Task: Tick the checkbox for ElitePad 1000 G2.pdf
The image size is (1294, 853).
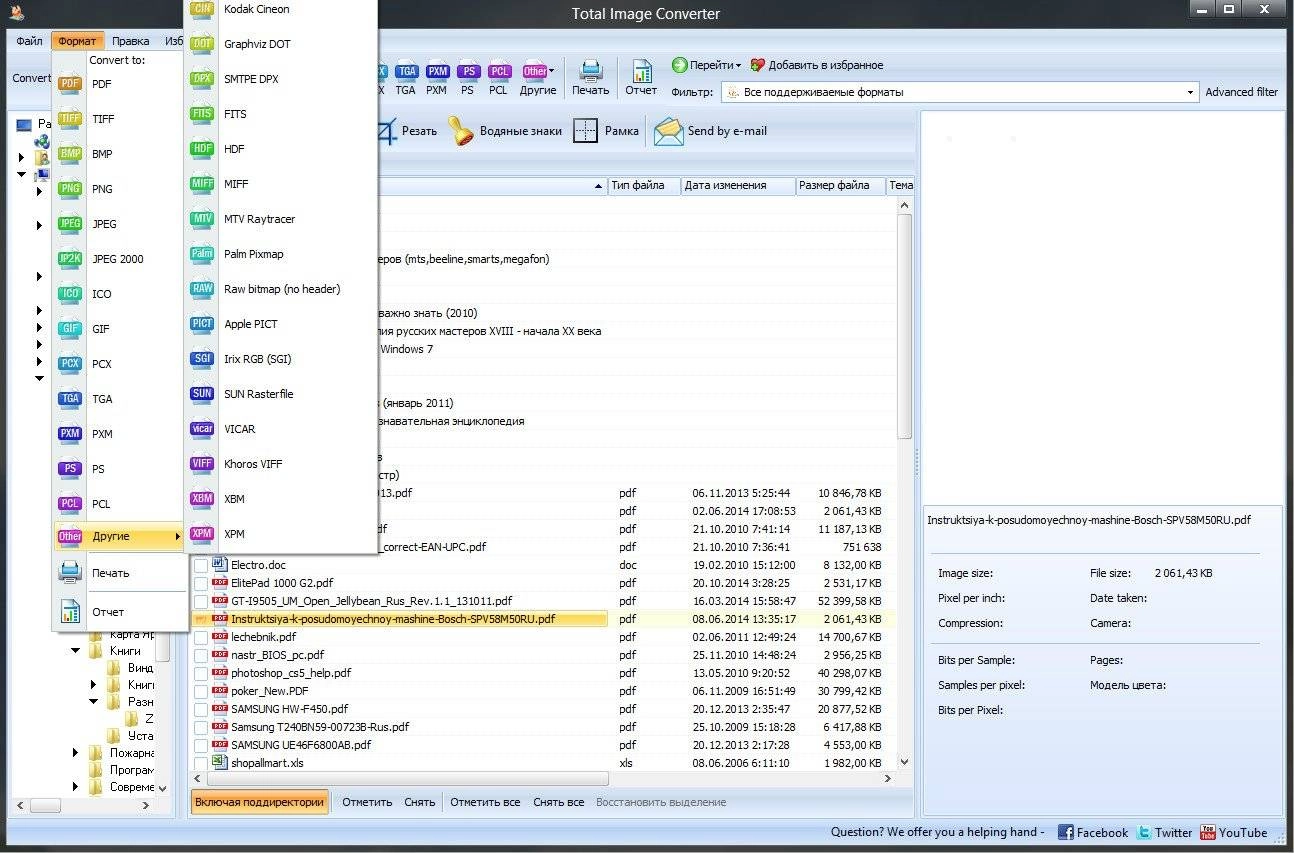Action: [201, 584]
